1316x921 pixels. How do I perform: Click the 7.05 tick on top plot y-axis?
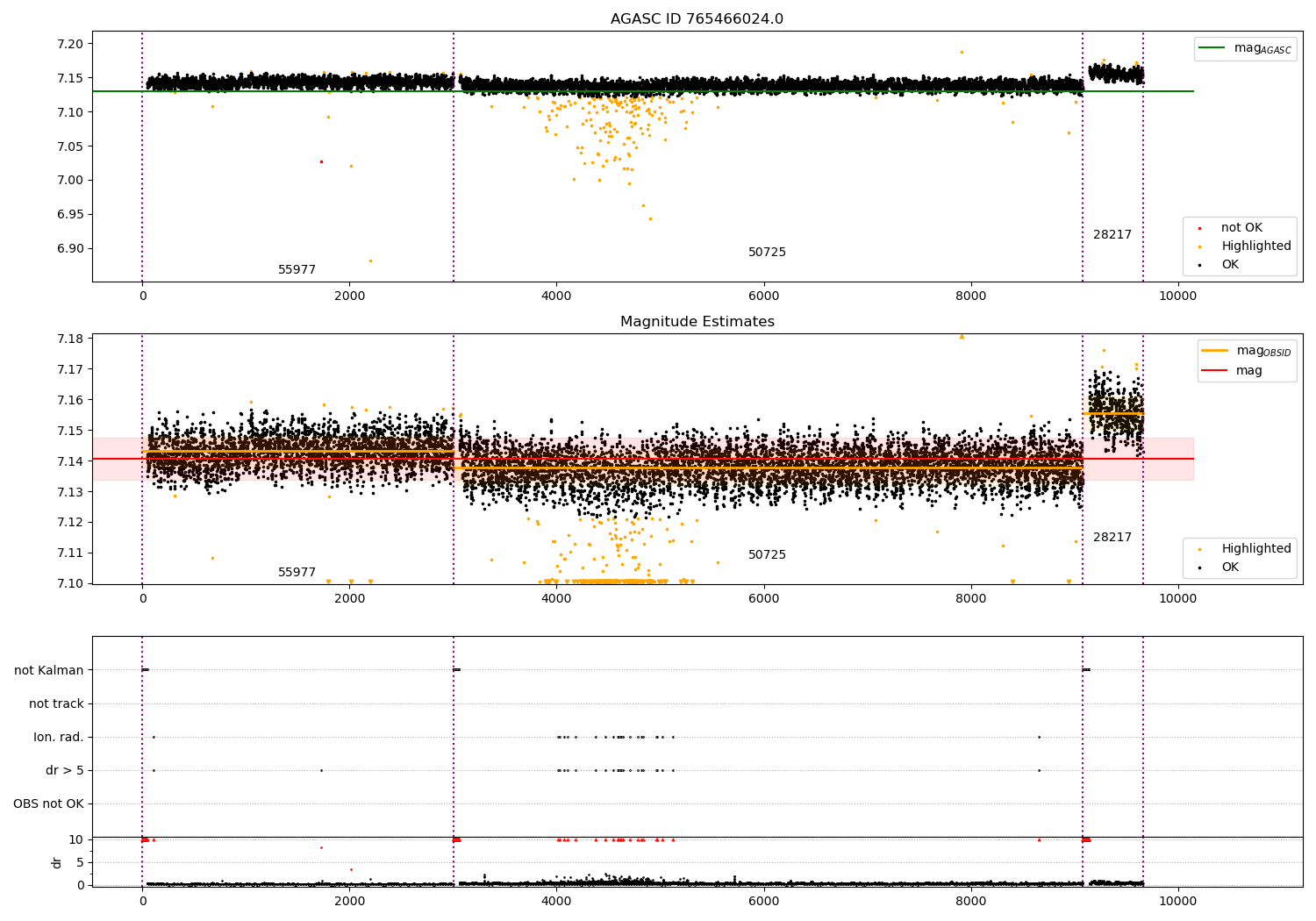(70, 146)
